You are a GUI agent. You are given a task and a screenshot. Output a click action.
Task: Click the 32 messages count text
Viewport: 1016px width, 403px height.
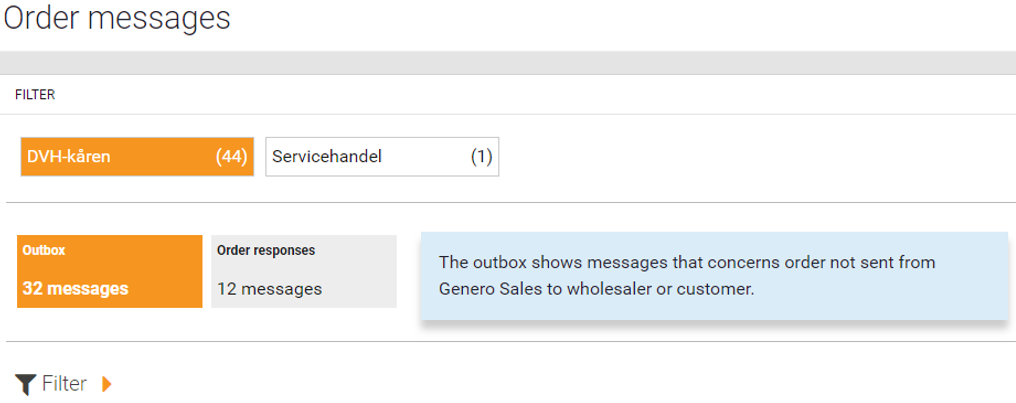[75, 289]
